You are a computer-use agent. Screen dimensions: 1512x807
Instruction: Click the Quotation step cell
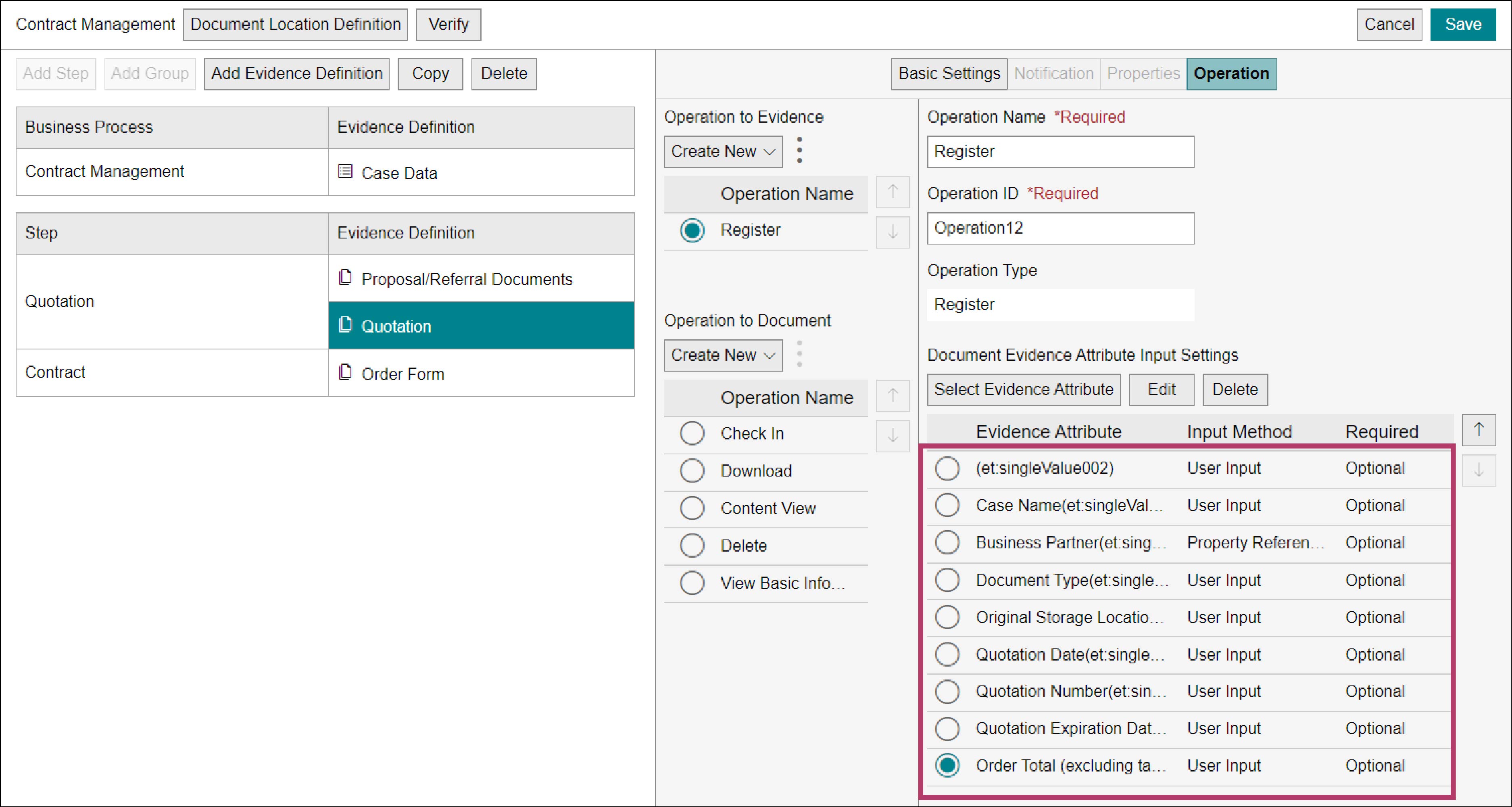pyautogui.click(x=172, y=302)
